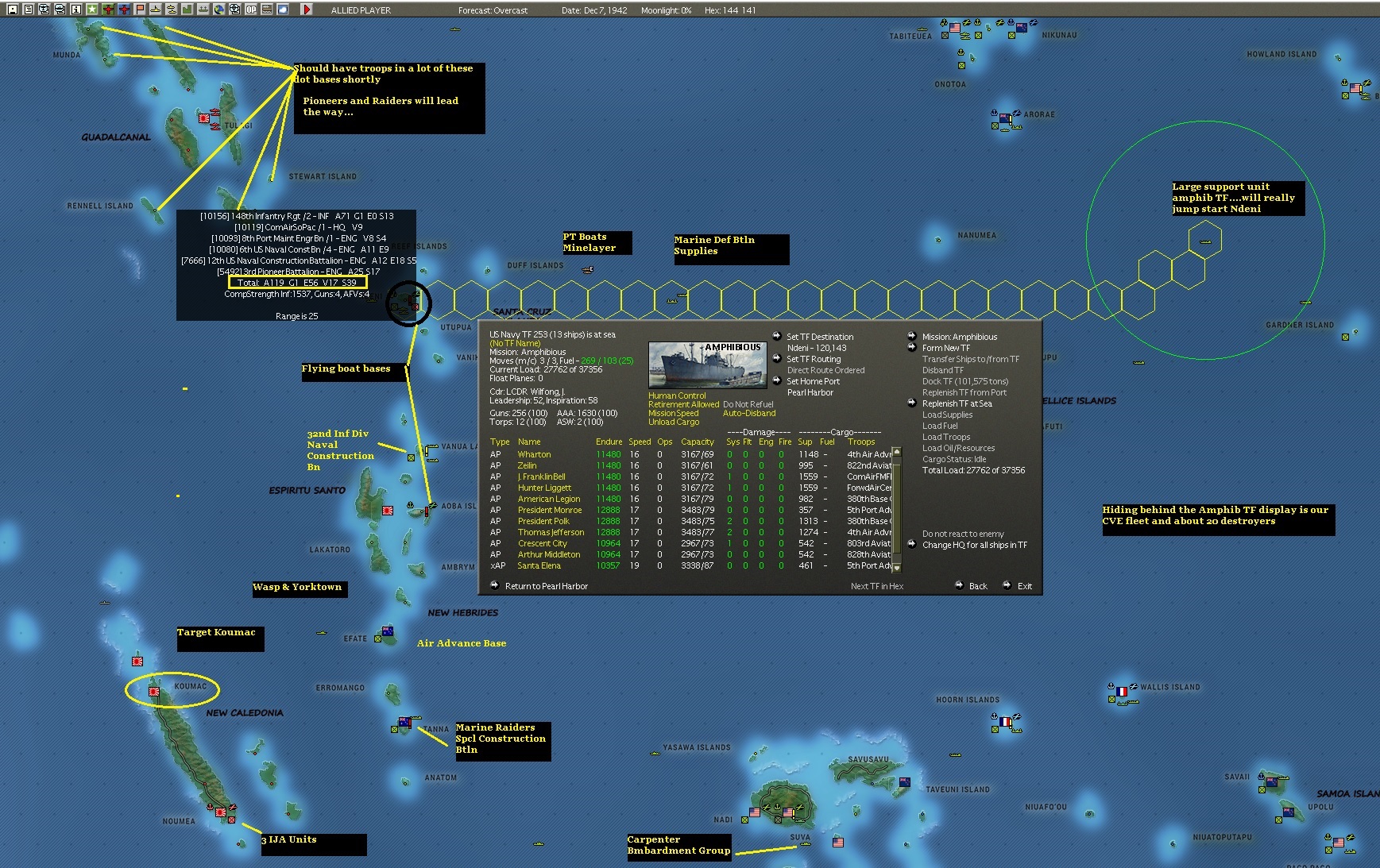Viewport: 1380px width, 868px height.
Task: Click the '(No TF Name)' label
Action: 515,343
